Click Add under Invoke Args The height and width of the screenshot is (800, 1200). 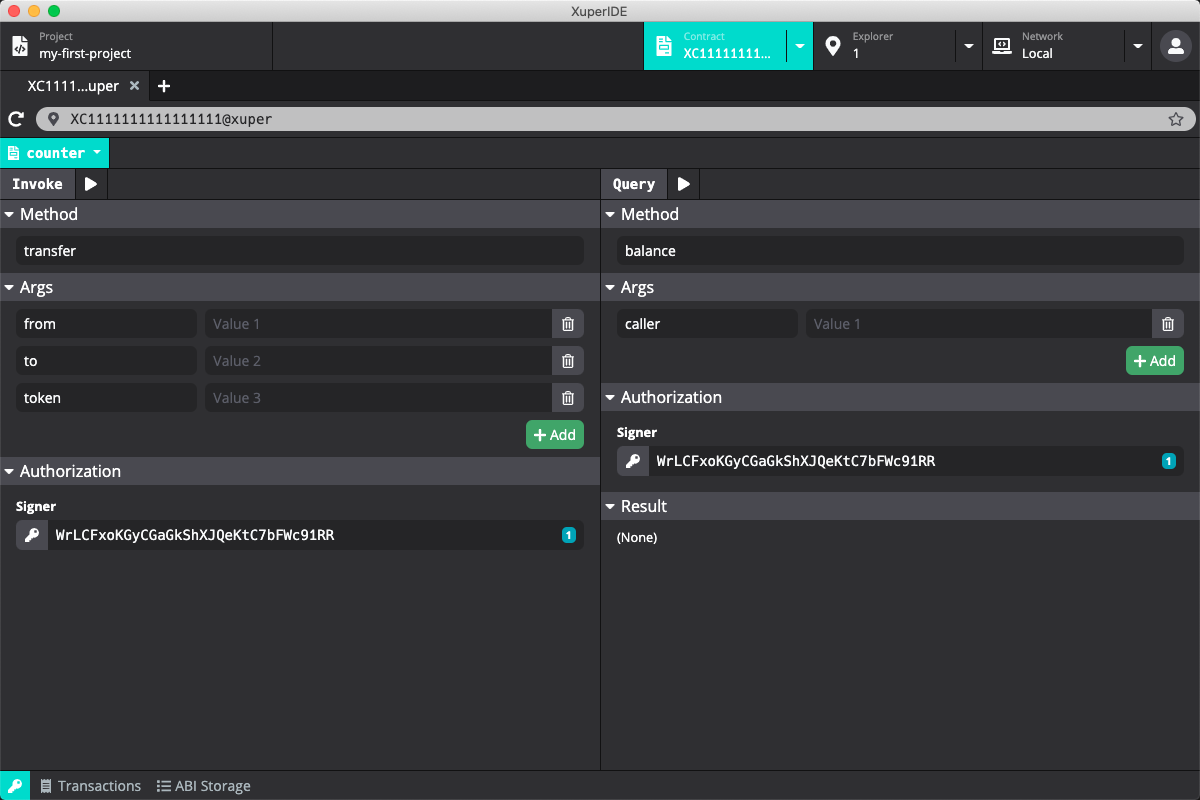(555, 435)
